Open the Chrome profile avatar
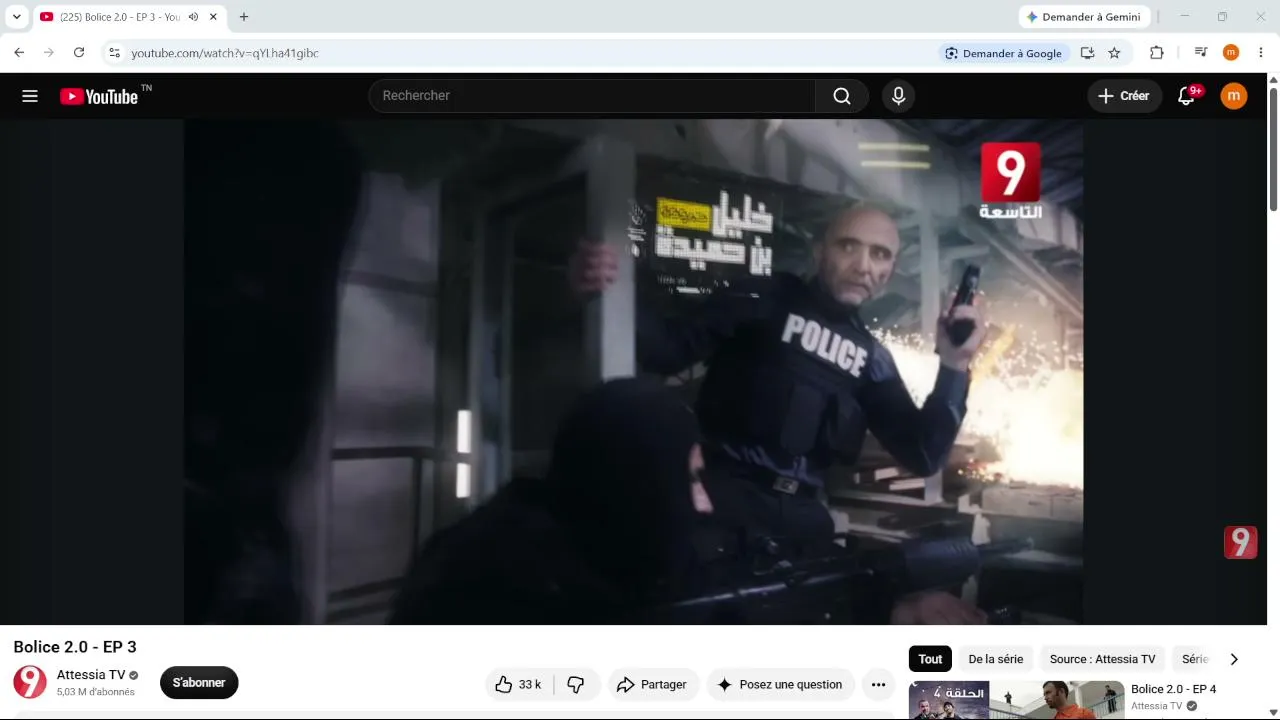1280x720 pixels. (1231, 53)
